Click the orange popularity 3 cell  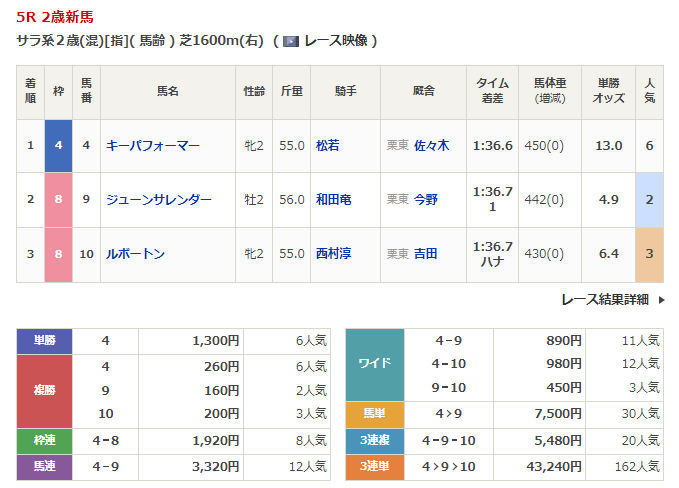point(649,254)
